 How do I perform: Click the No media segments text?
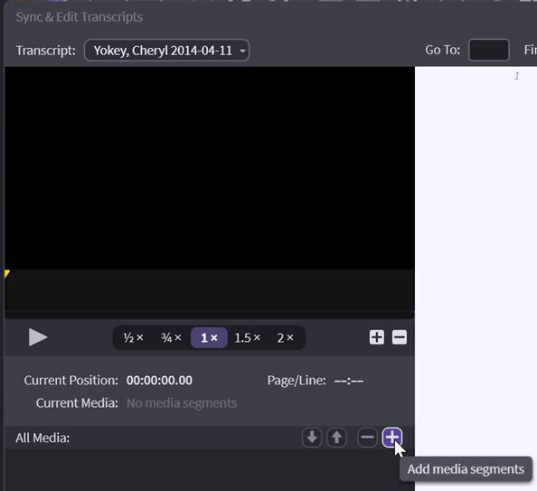182,403
